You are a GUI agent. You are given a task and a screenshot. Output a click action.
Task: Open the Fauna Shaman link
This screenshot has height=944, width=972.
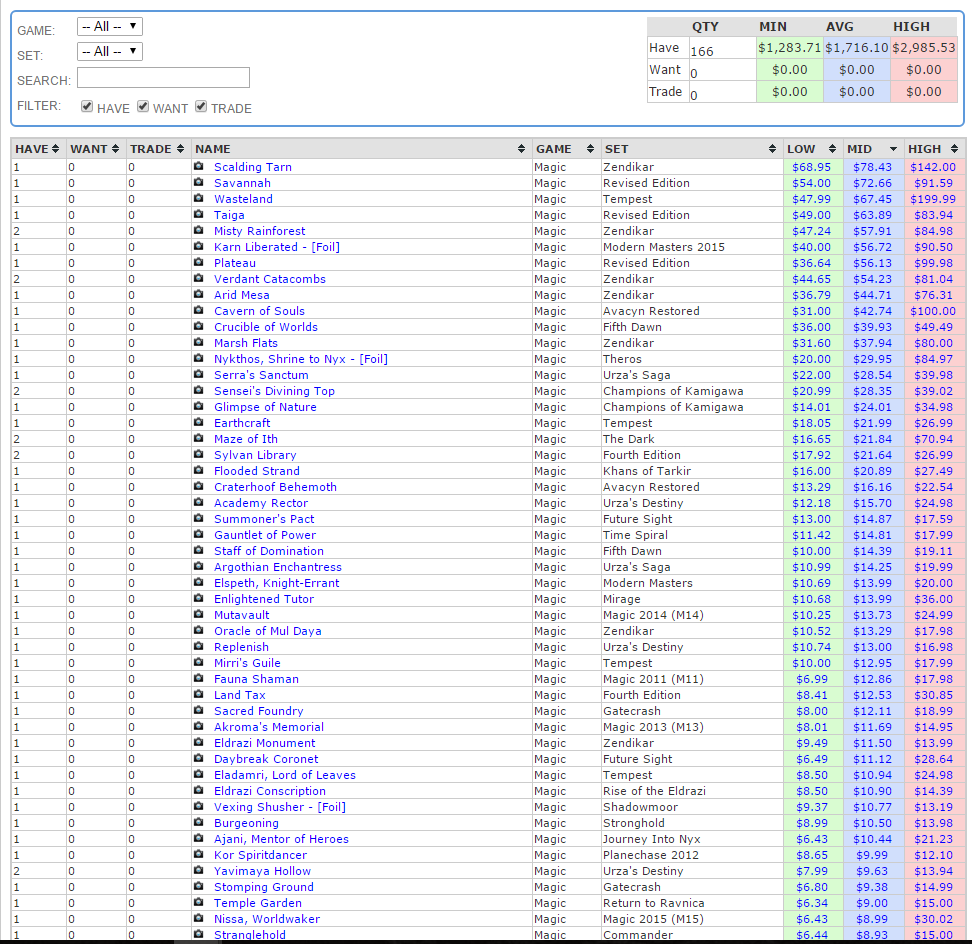tap(257, 679)
